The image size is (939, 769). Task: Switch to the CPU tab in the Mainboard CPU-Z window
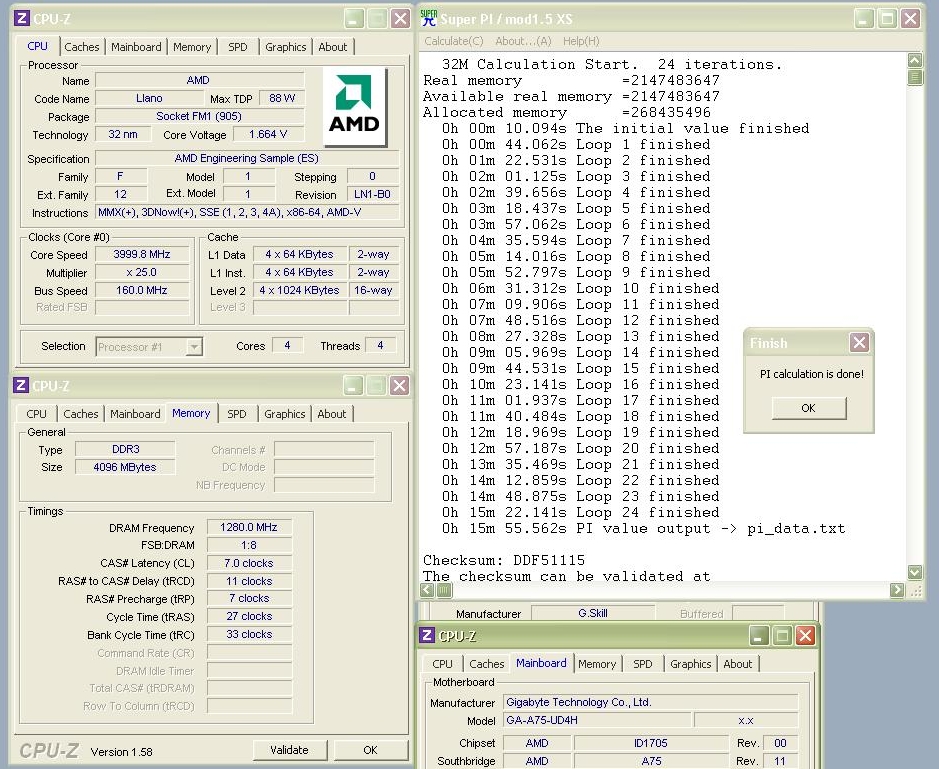[443, 664]
